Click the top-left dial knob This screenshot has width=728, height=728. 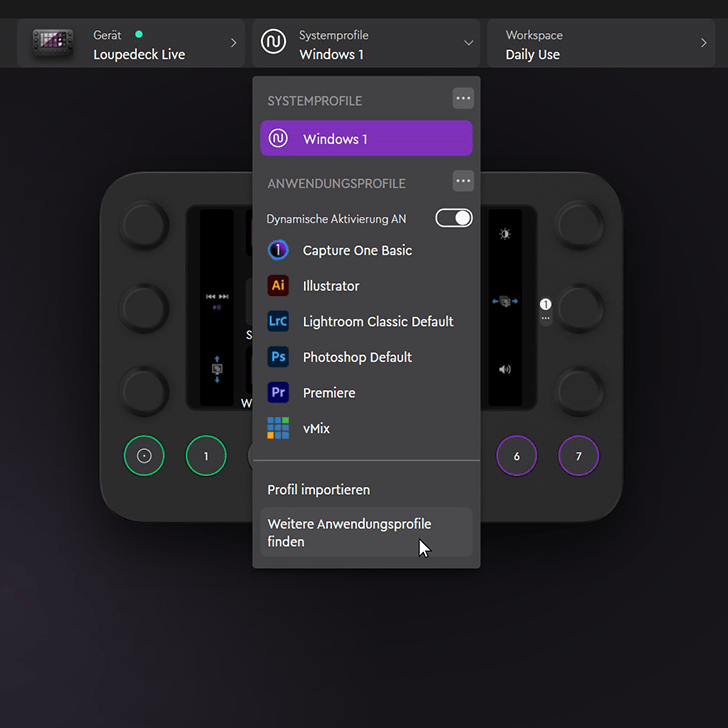[x=144, y=225]
